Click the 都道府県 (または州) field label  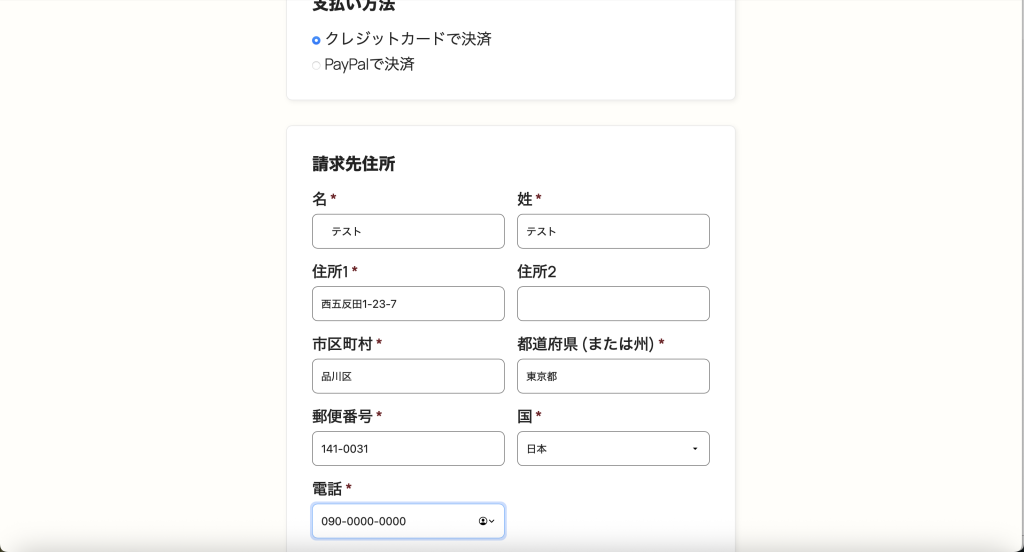[x=585, y=344]
